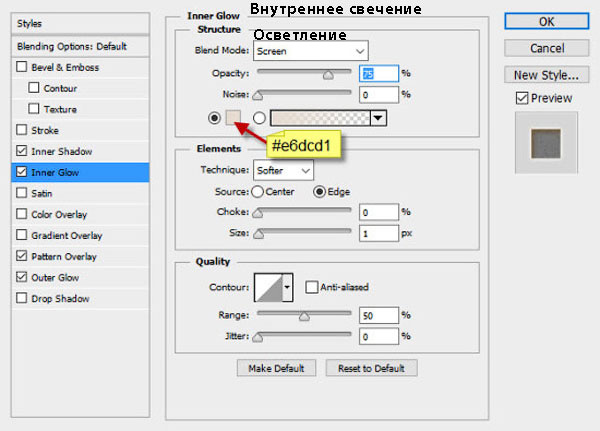The width and height of the screenshot is (600, 431).
Task: Confirm with the OK button
Action: click(546, 21)
